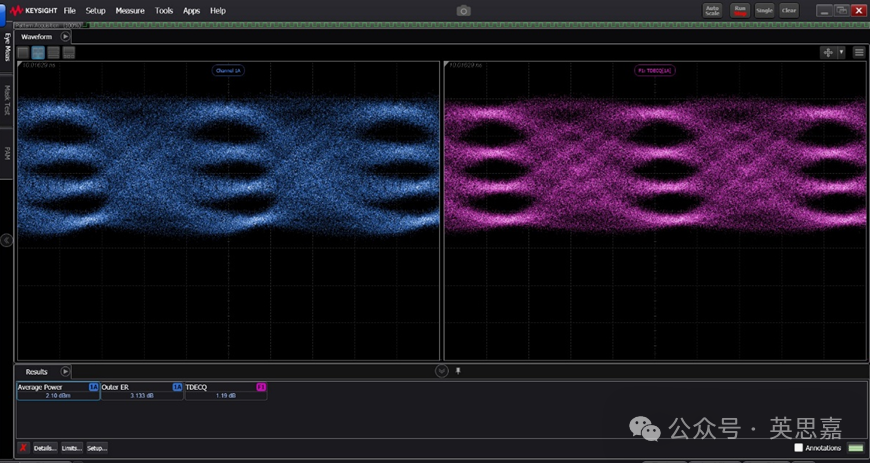Open the Mask Test side tab

point(7,100)
